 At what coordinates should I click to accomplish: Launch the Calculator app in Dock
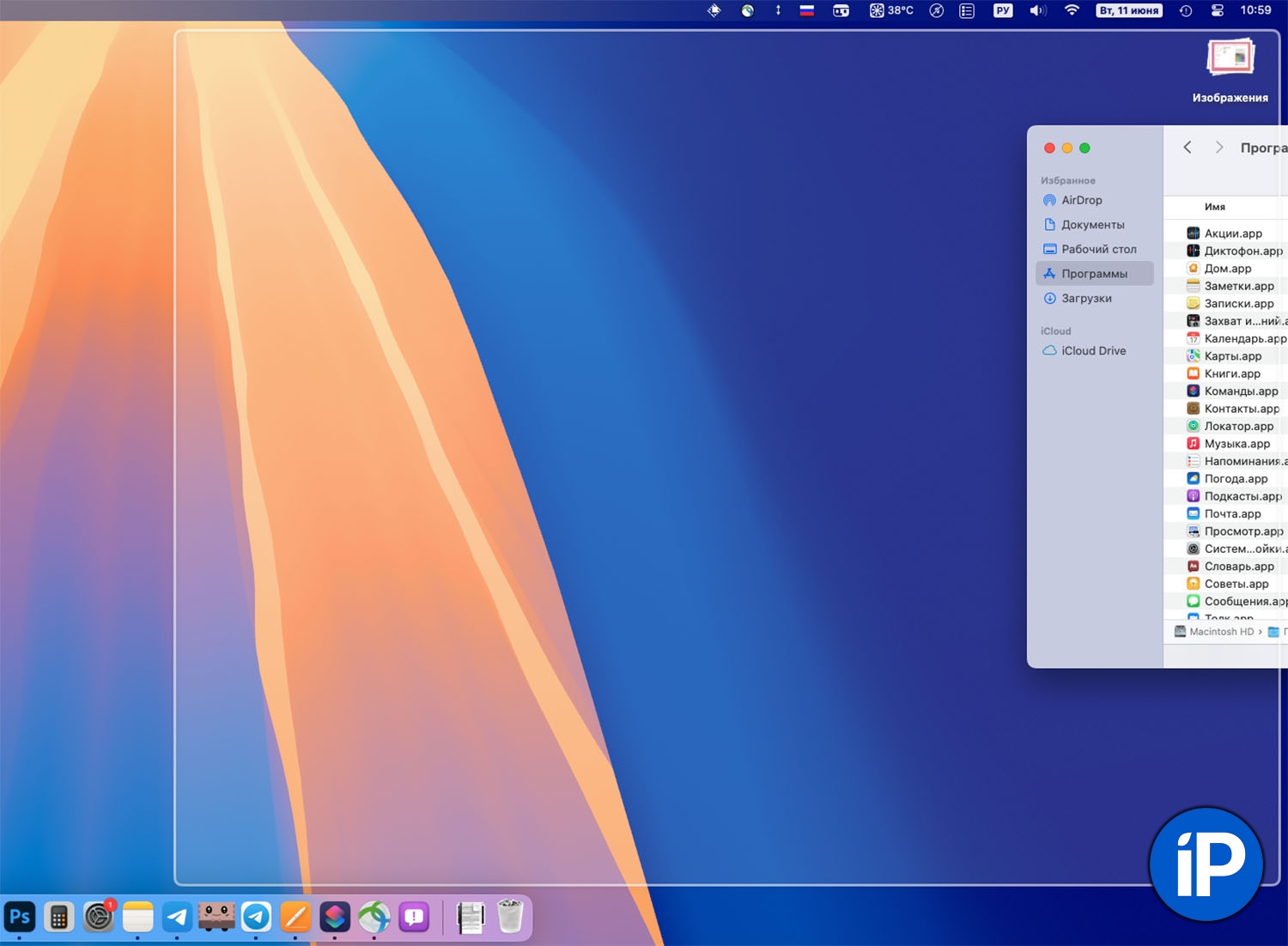59,917
